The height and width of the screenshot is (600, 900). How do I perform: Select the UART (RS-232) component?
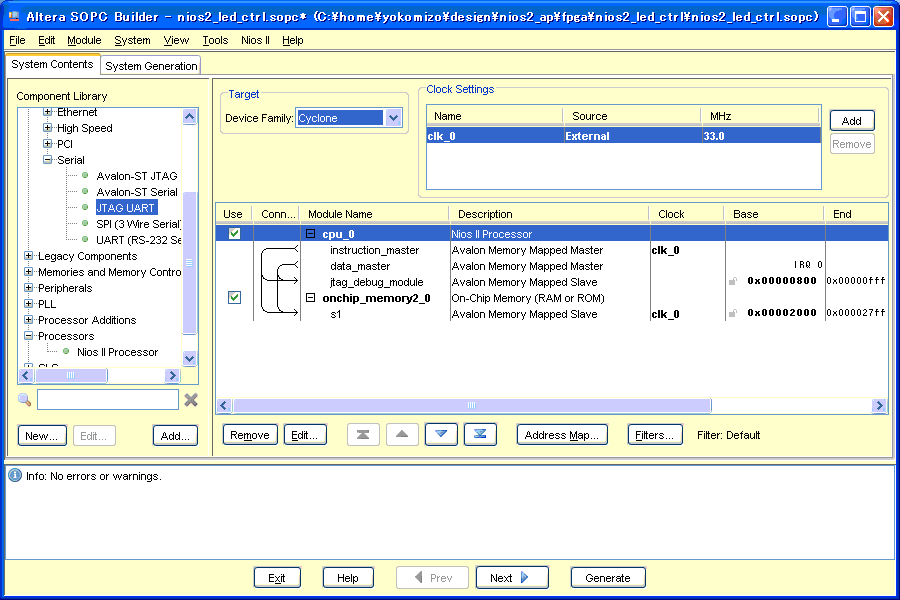tap(138, 240)
